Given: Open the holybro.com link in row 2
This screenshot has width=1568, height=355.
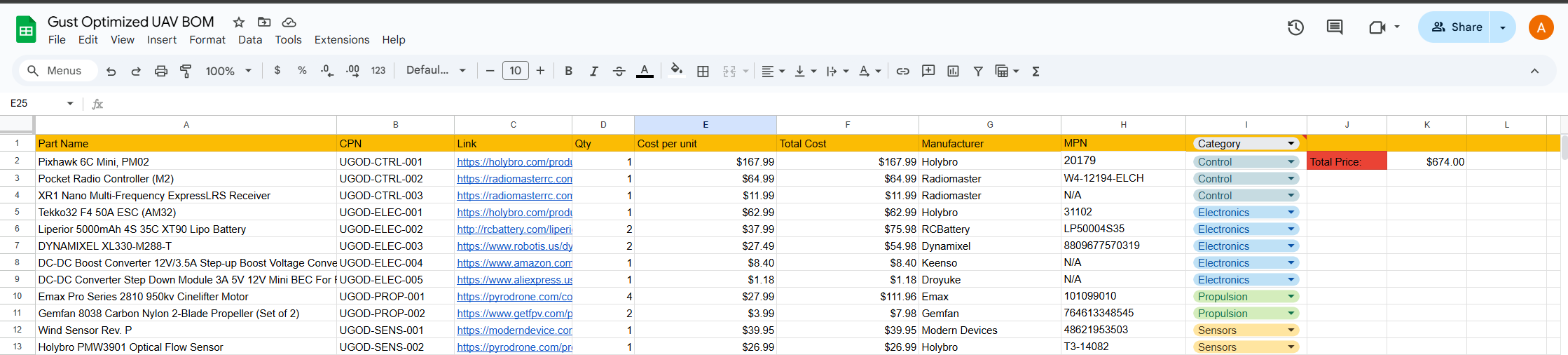Looking at the screenshot, I should click(514, 162).
